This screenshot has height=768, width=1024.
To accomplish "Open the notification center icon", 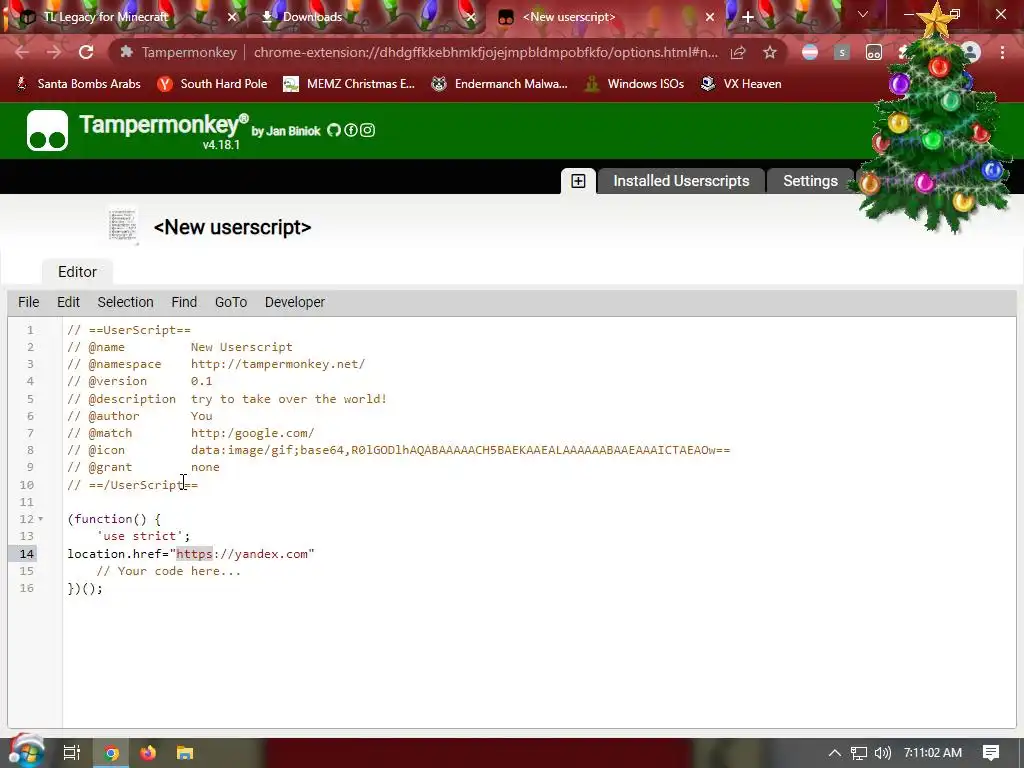I will (991, 753).
